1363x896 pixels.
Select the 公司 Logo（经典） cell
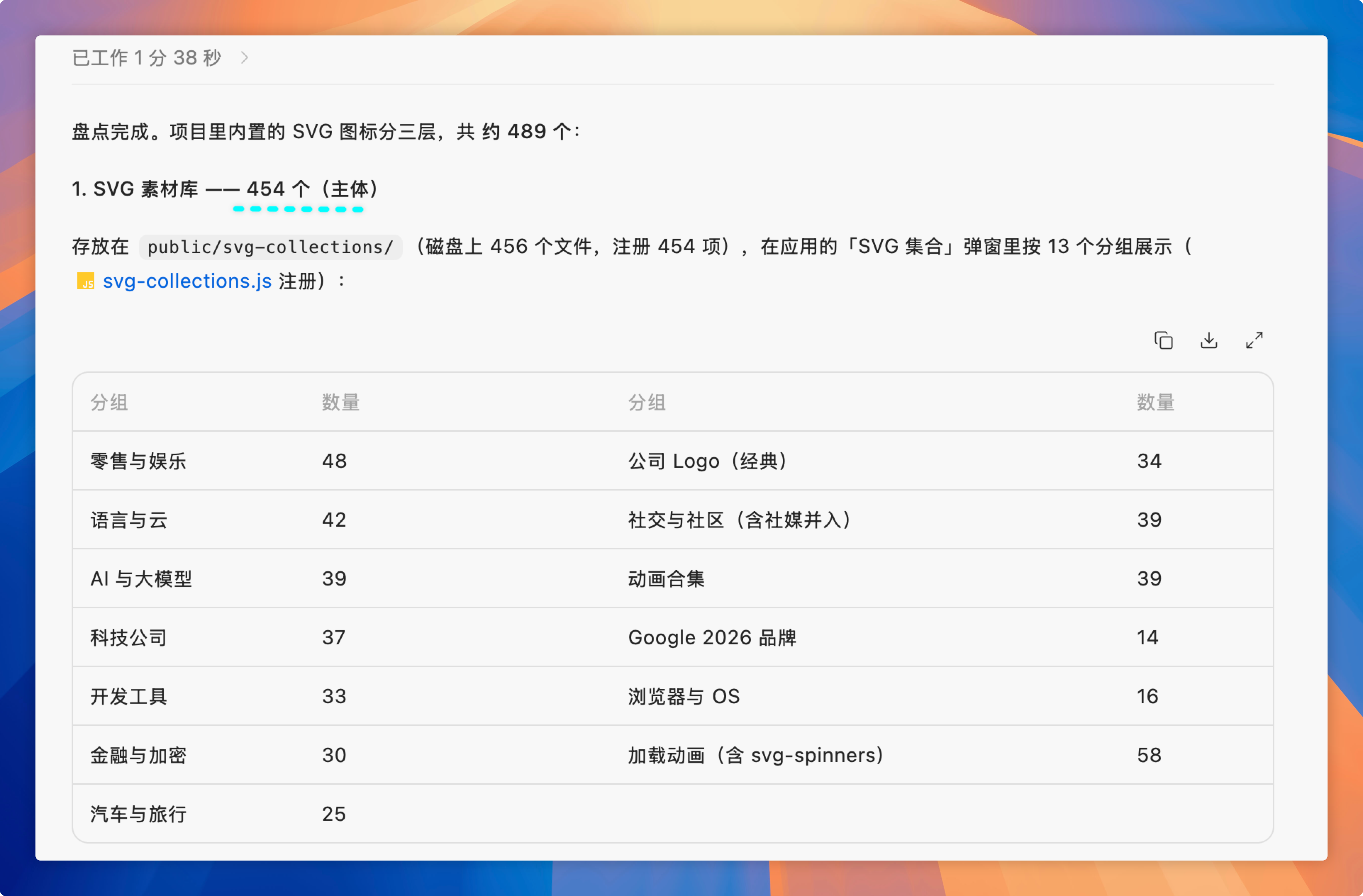coord(708,461)
